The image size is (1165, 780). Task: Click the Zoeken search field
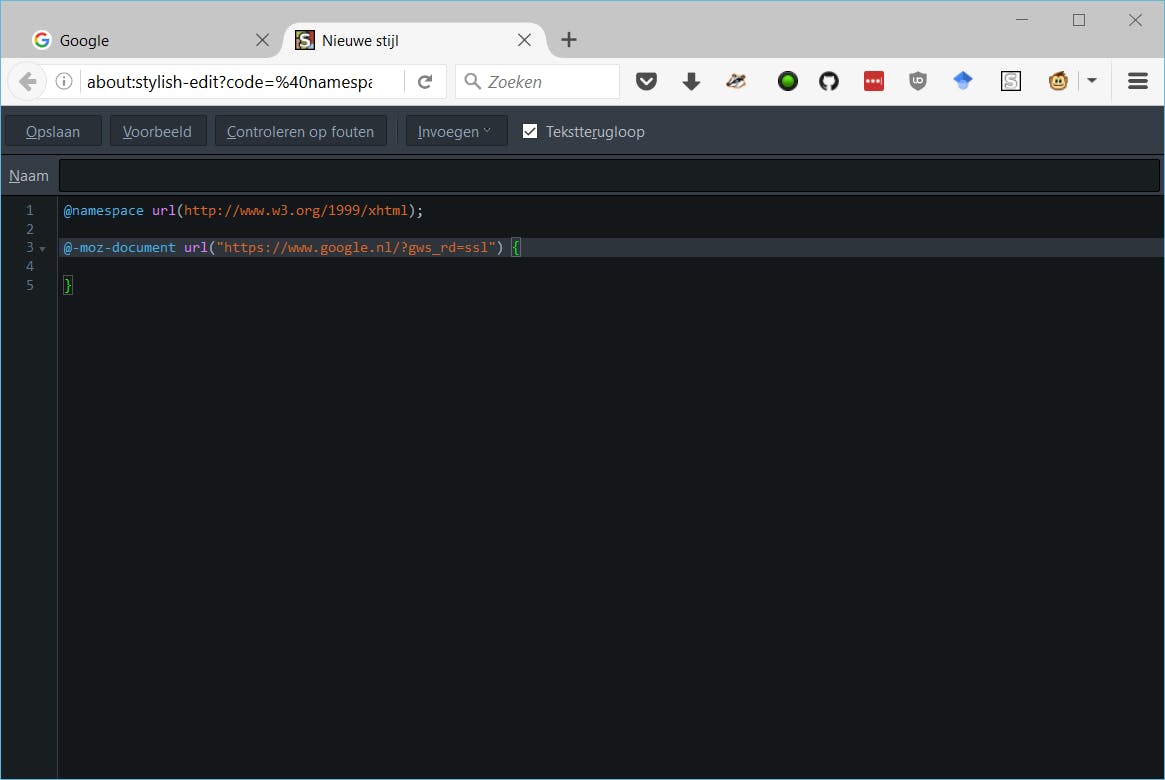click(537, 82)
